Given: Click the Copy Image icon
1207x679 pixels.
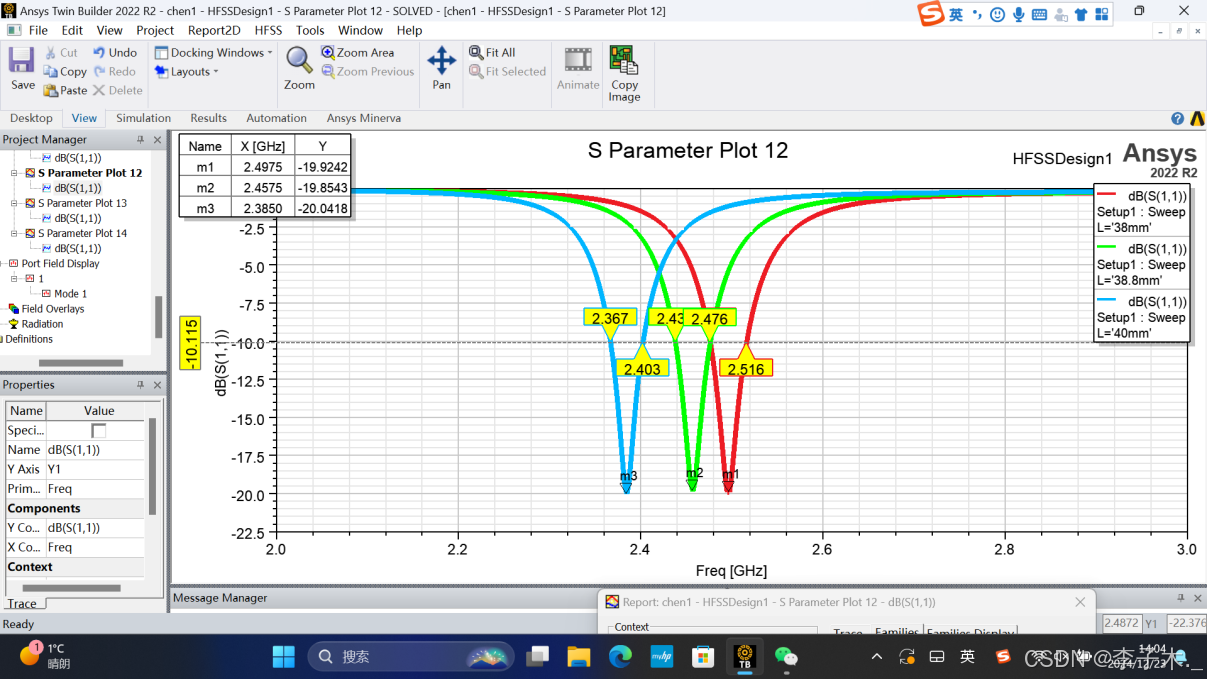Looking at the screenshot, I should (x=624, y=60).
